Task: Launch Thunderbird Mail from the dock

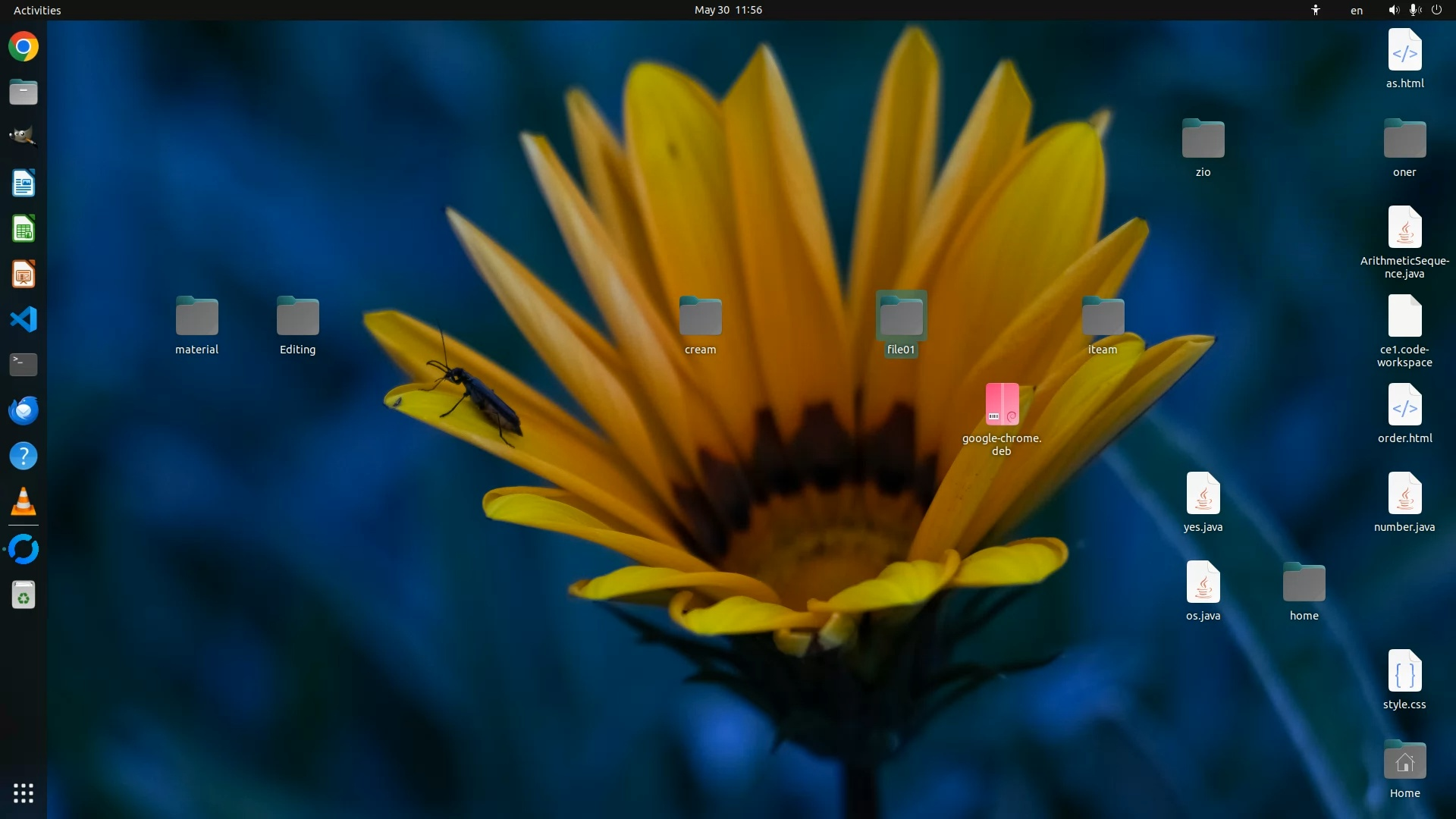Action: click(x=24, y=410)
